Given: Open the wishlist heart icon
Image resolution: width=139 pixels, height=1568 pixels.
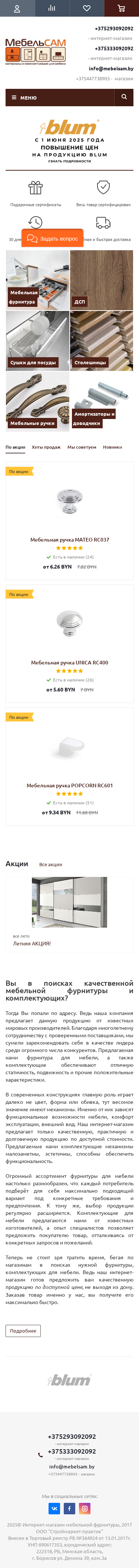Looking at the screenshot, I should [87, 9].
